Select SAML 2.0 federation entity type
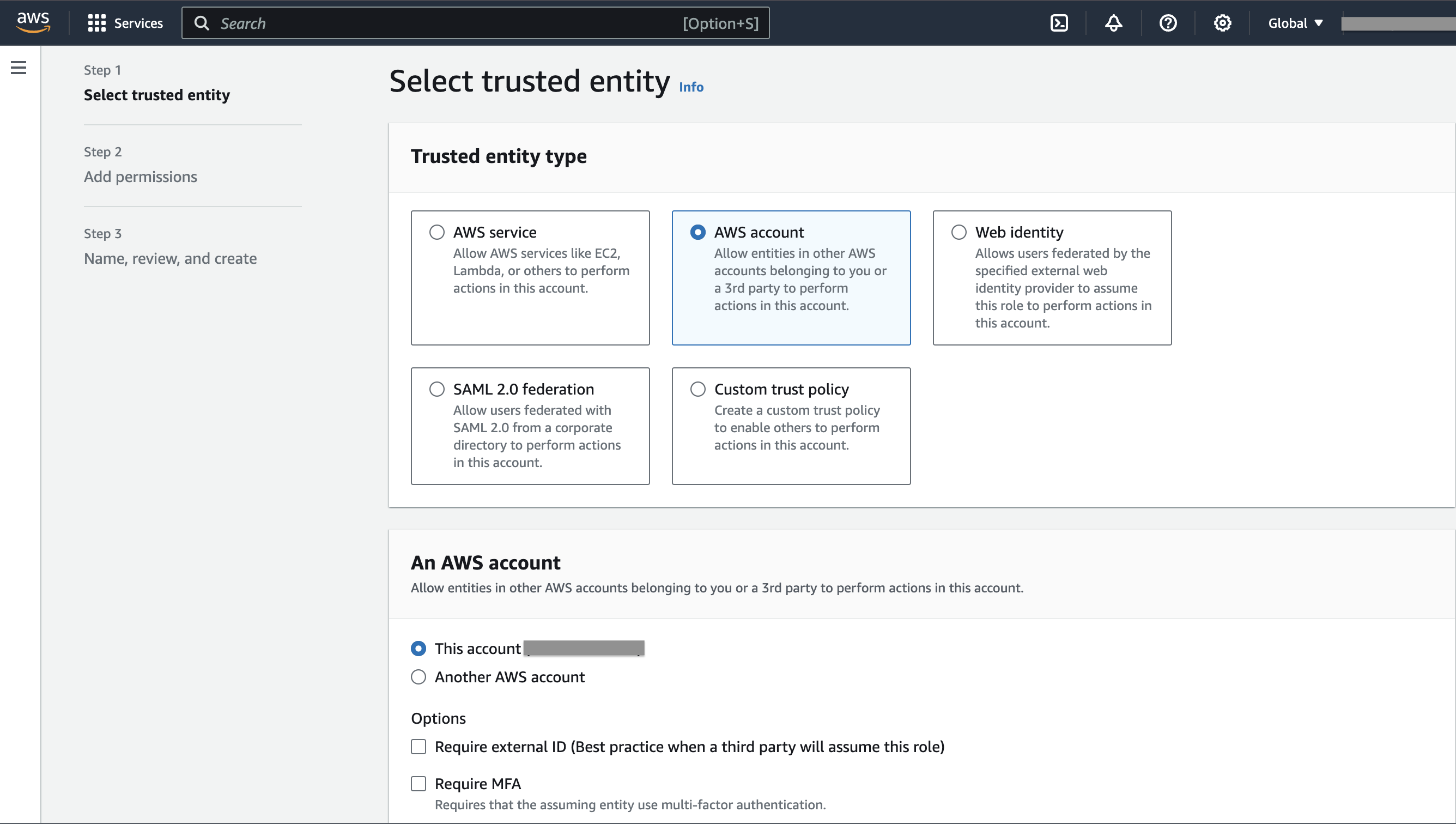1456x824 pixels. tap(437, 388)
